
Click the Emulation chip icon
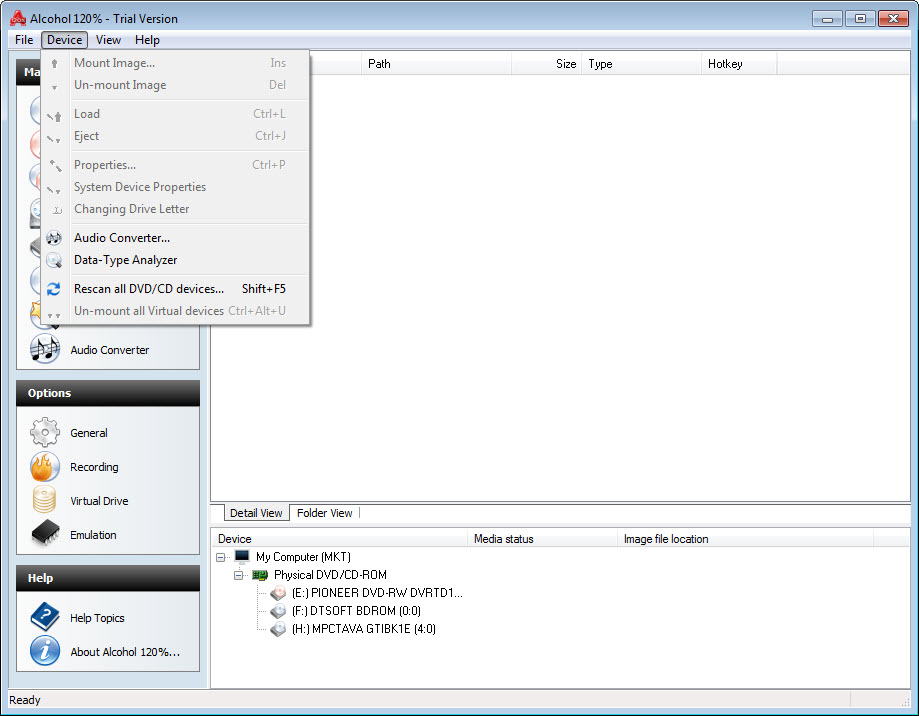[45, 534]
